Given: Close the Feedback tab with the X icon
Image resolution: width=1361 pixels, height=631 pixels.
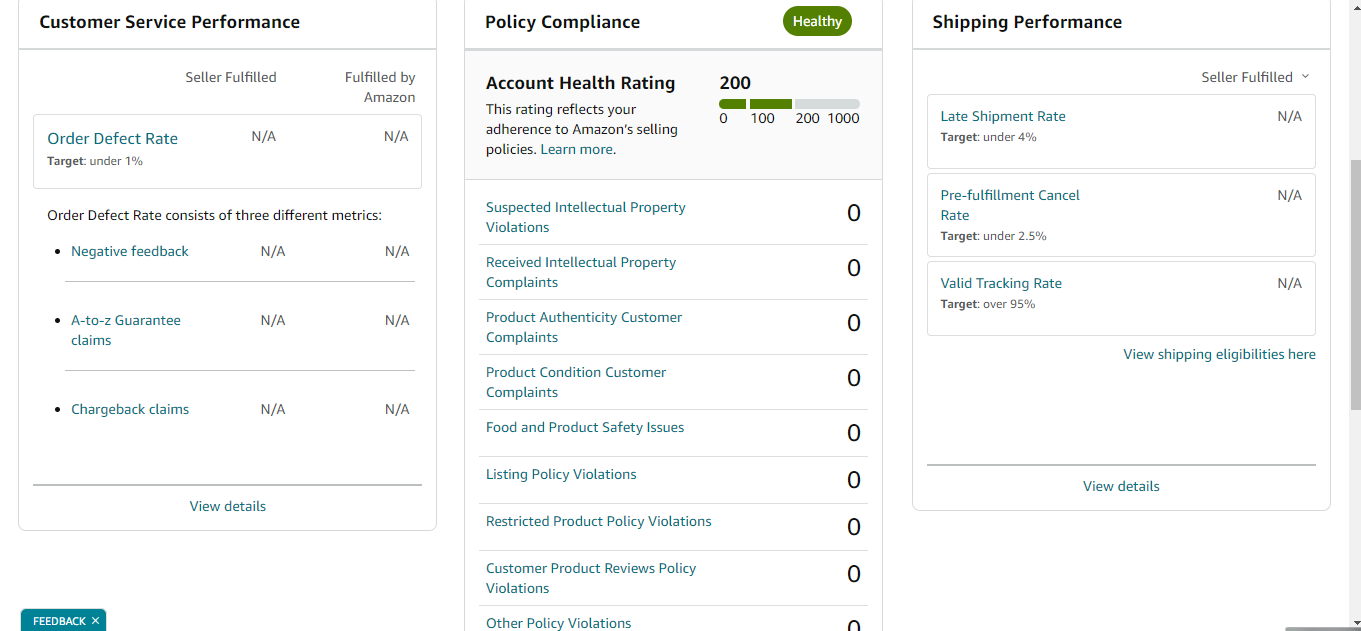Looking at the screenshot, I should coord(95,621).
